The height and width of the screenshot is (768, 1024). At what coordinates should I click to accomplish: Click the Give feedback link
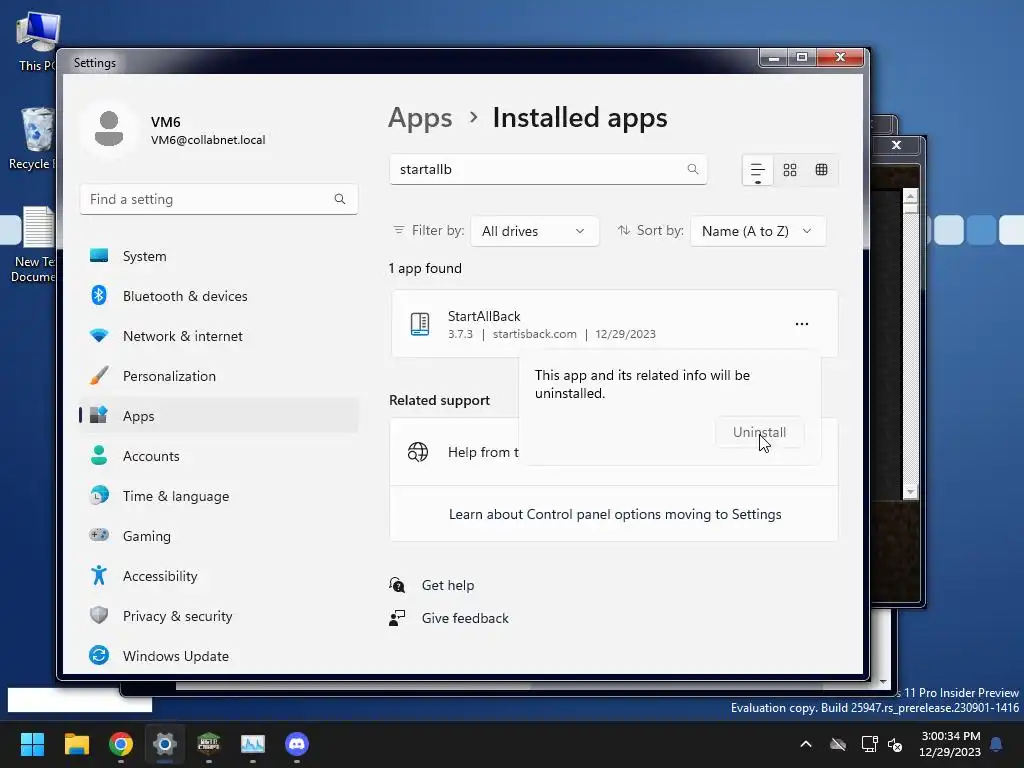465,618
